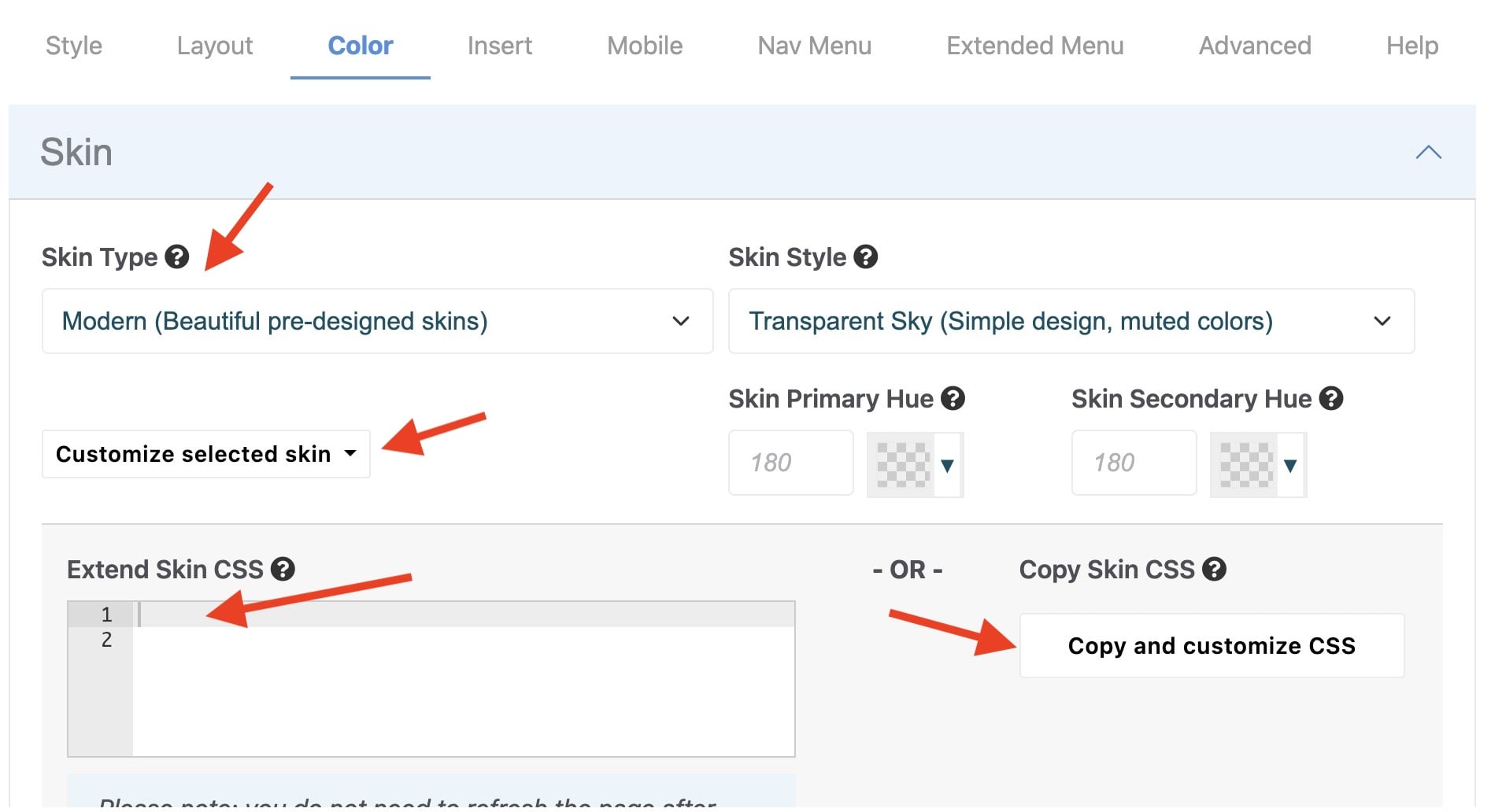This screenshot has width=1491, height=812.
Task: Click the Copy Skin CSS help icon
Action: 1215,569
